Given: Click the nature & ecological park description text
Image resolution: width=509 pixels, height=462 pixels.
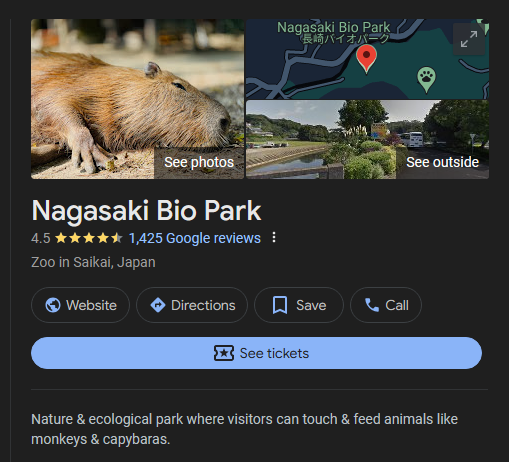Looking at the screenshot, I should (244, 429).
